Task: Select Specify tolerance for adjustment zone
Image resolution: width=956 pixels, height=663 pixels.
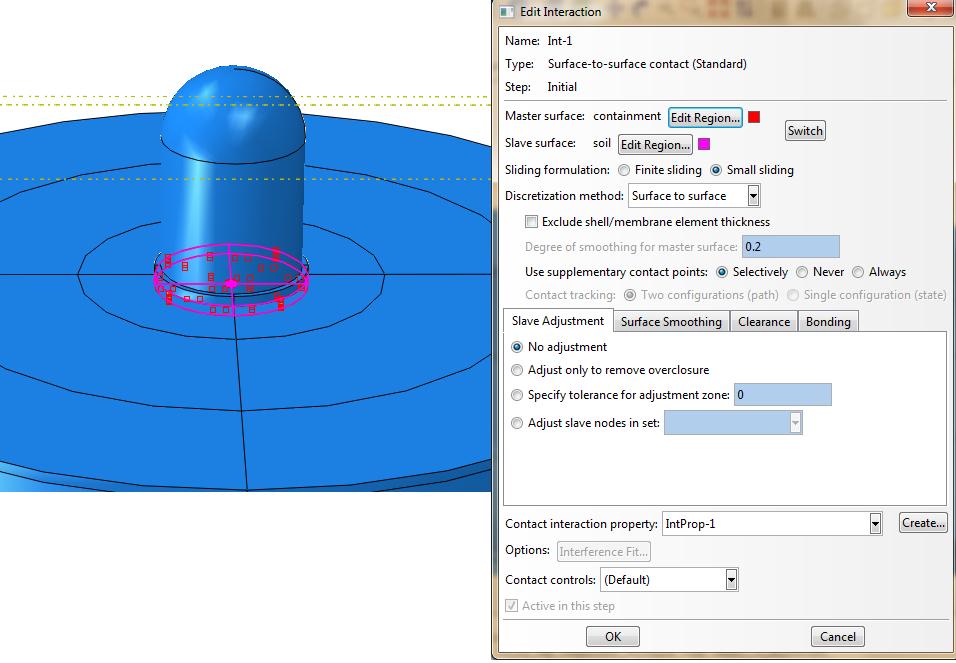Action: [x=517, y=395]
